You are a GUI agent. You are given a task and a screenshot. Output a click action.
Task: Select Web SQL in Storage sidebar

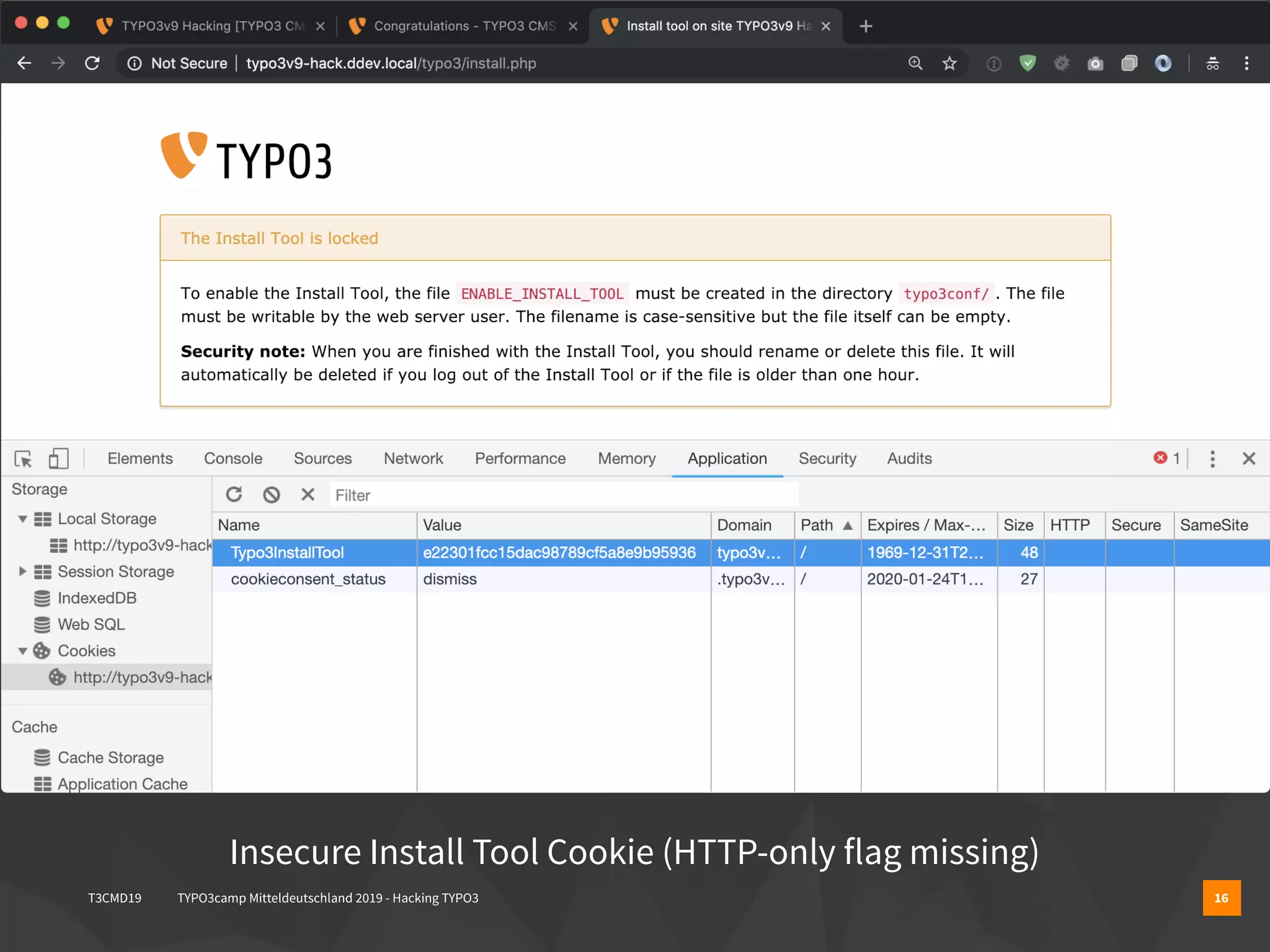(81, 625)
